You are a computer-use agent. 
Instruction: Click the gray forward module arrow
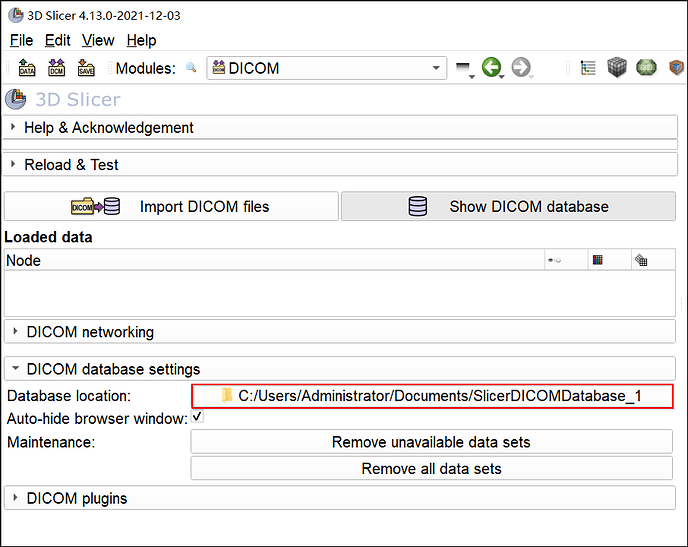[521, 68]
